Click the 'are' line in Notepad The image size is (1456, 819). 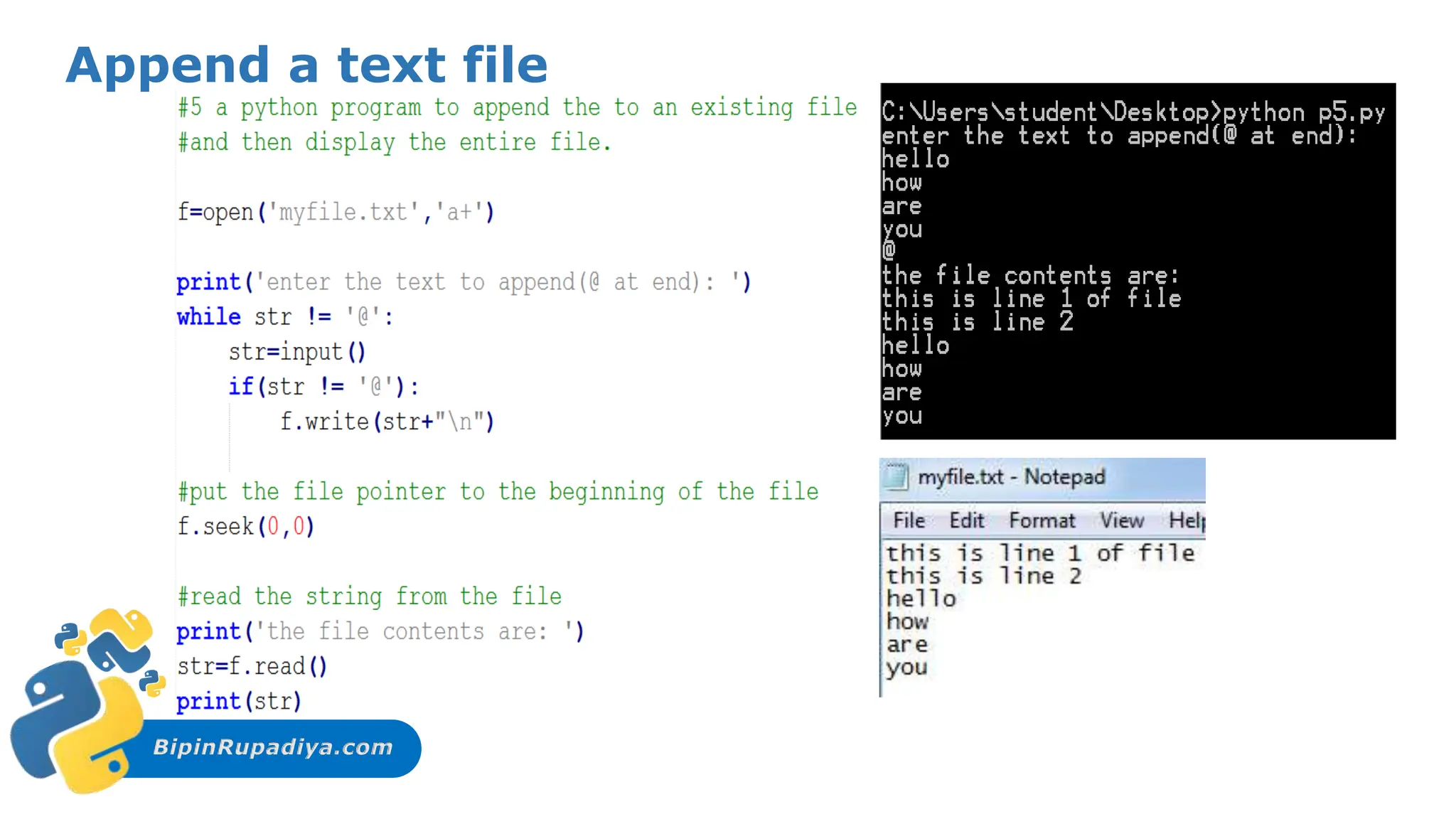907,644
